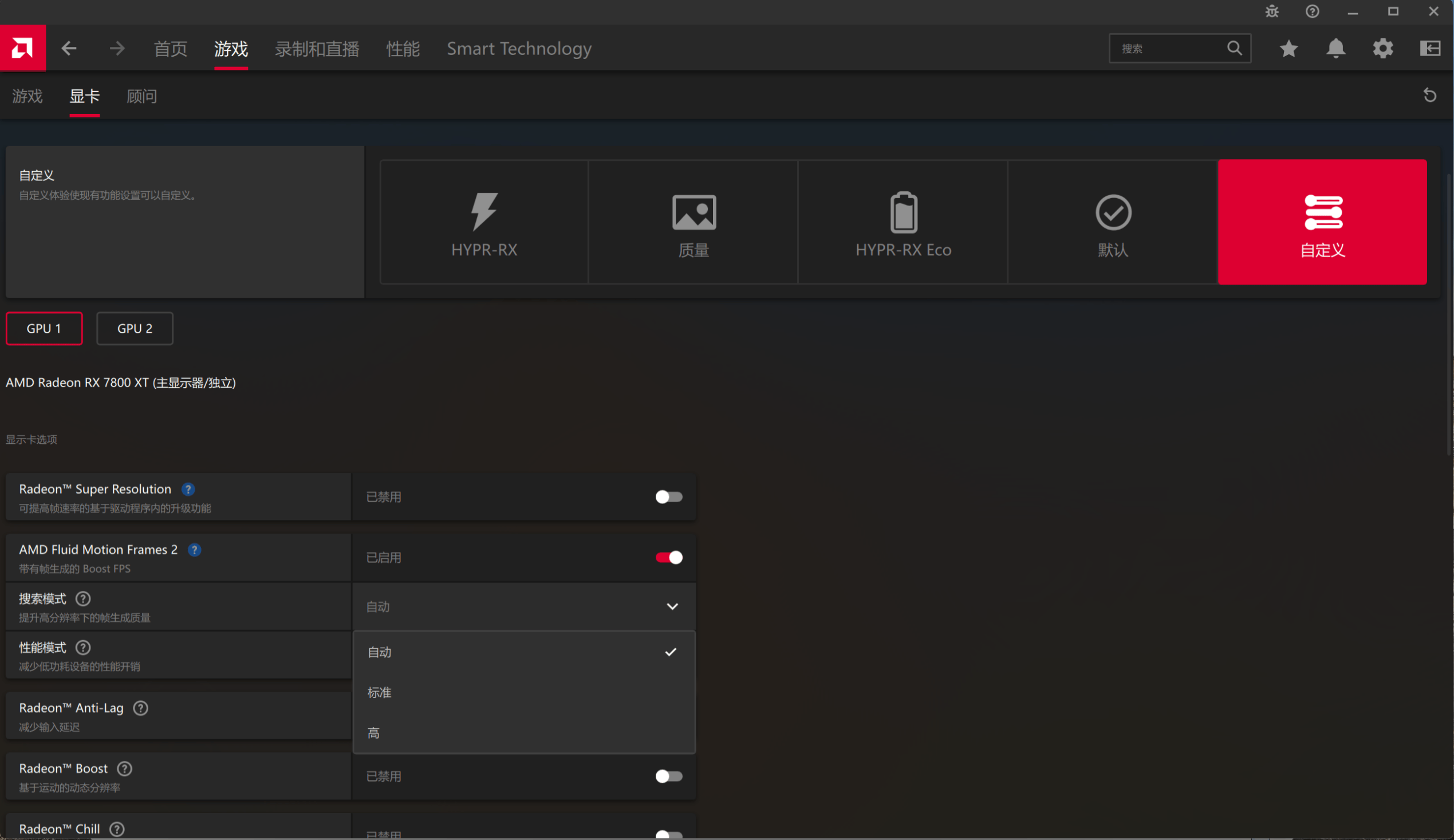
Task: Select the HYPR-RX Eco profile
Action: pos(903,222)
